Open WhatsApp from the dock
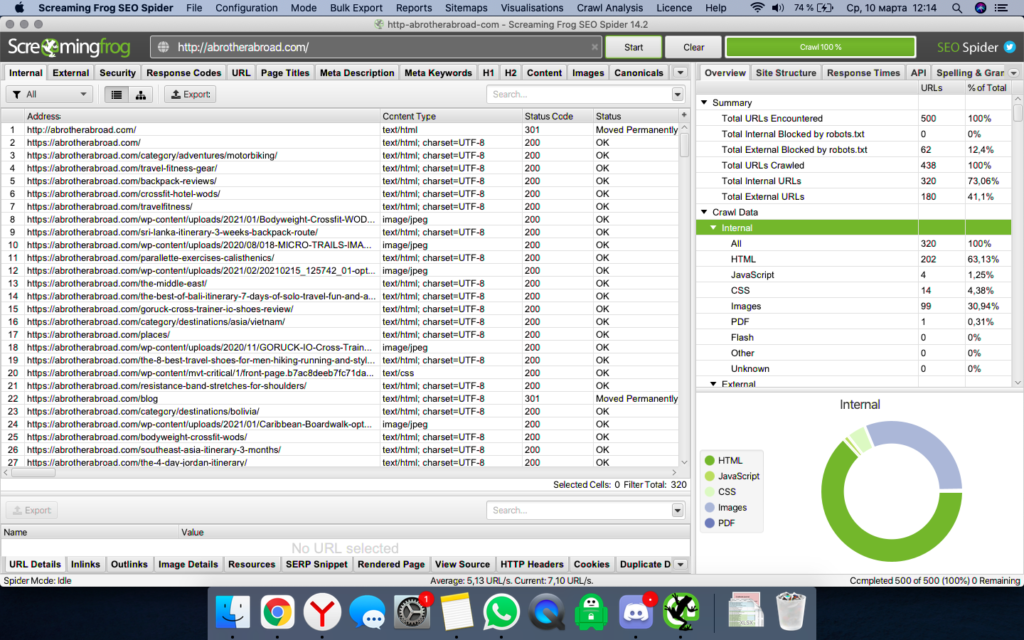 pyautogui.click(x=501, y=612)
